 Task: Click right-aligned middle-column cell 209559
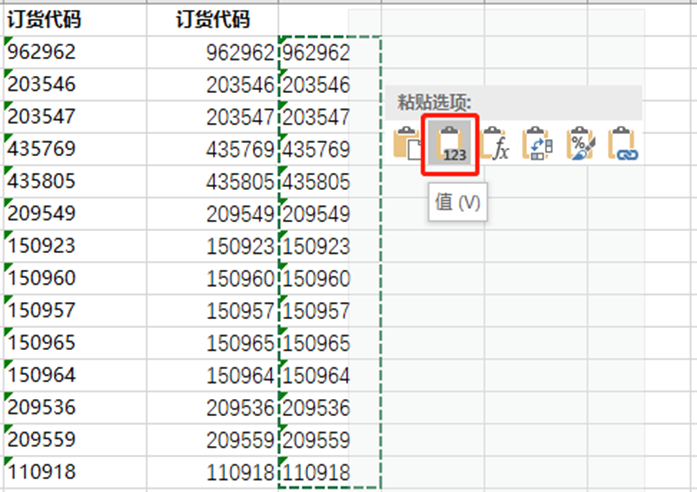point(212,440)
